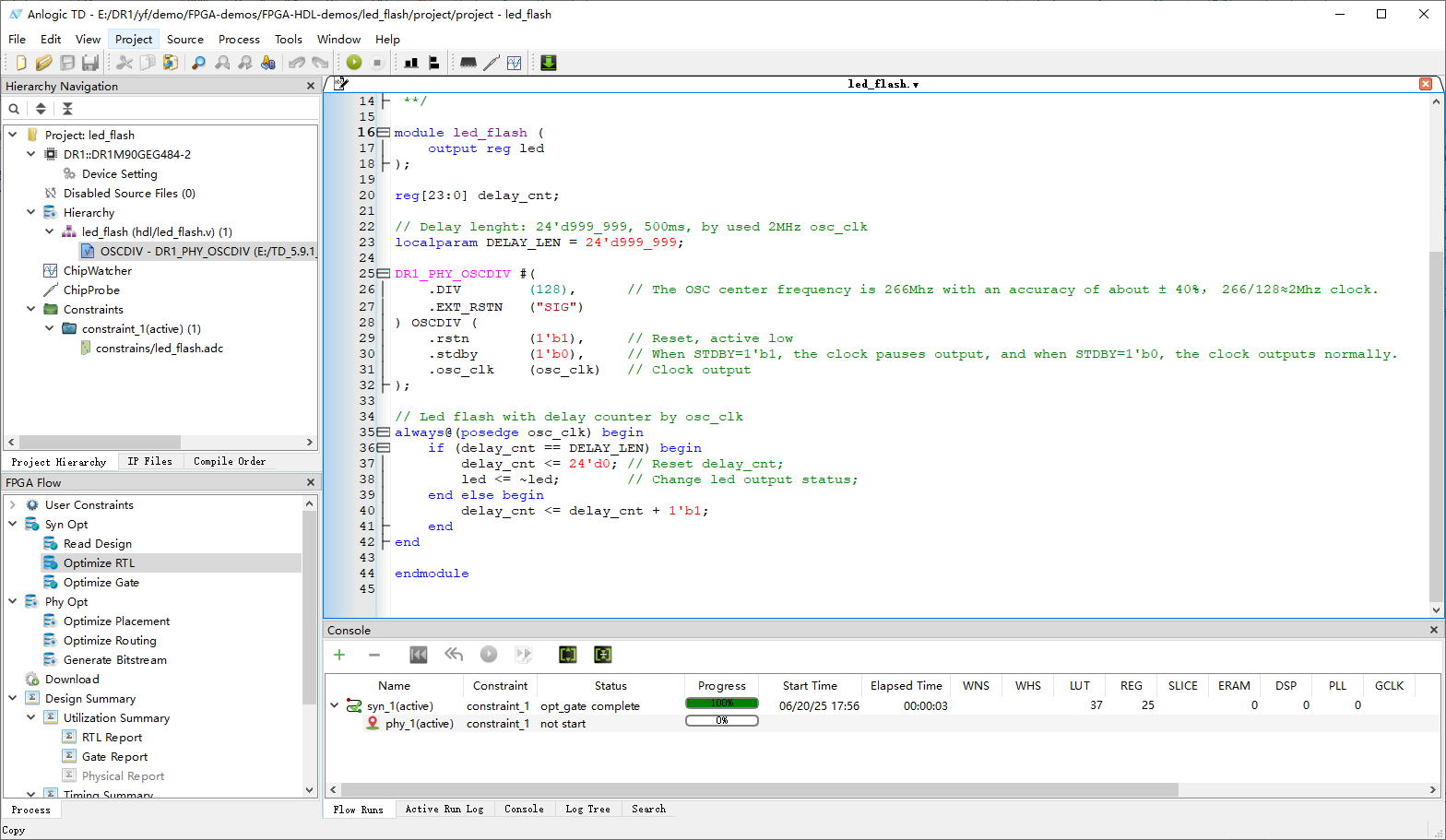The width and height of the screenshot is (1446, 840).
Task: Collapse constraint_1(active) node
Action: [x=50, y=328]
